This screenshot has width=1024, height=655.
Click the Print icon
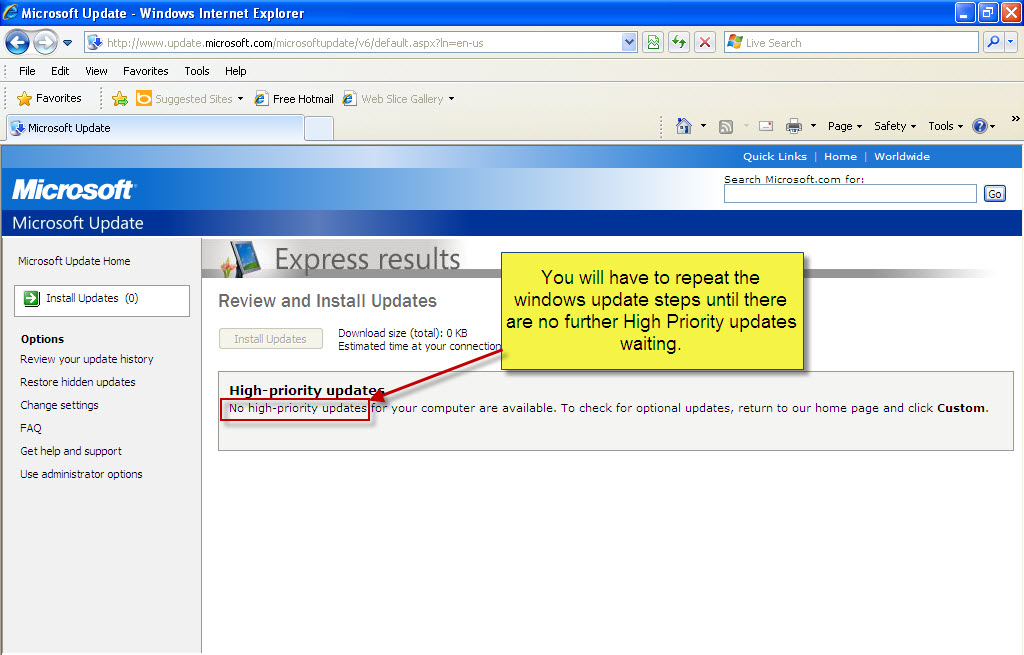coord(793,126)
